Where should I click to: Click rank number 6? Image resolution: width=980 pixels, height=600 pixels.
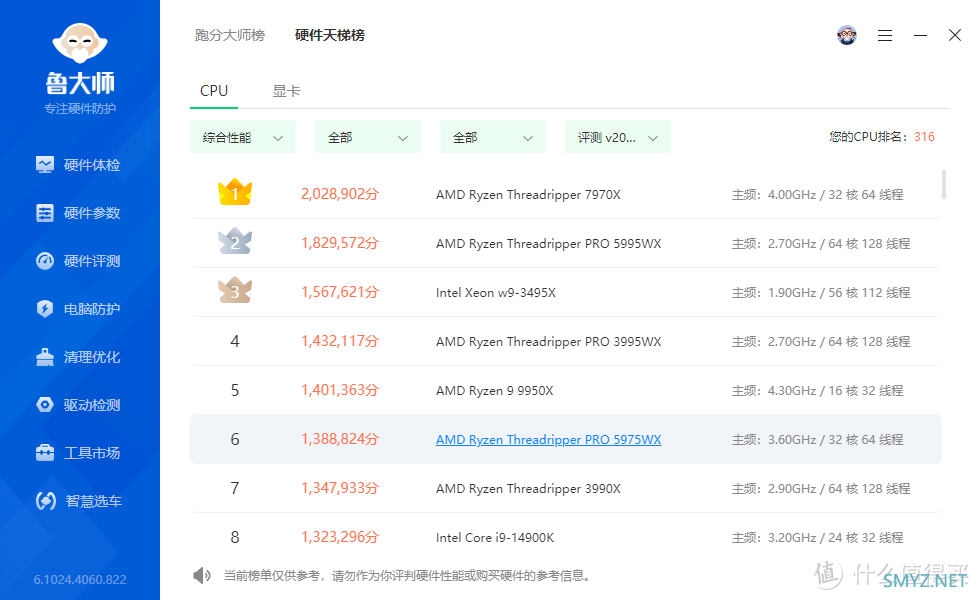coord(235,439)
